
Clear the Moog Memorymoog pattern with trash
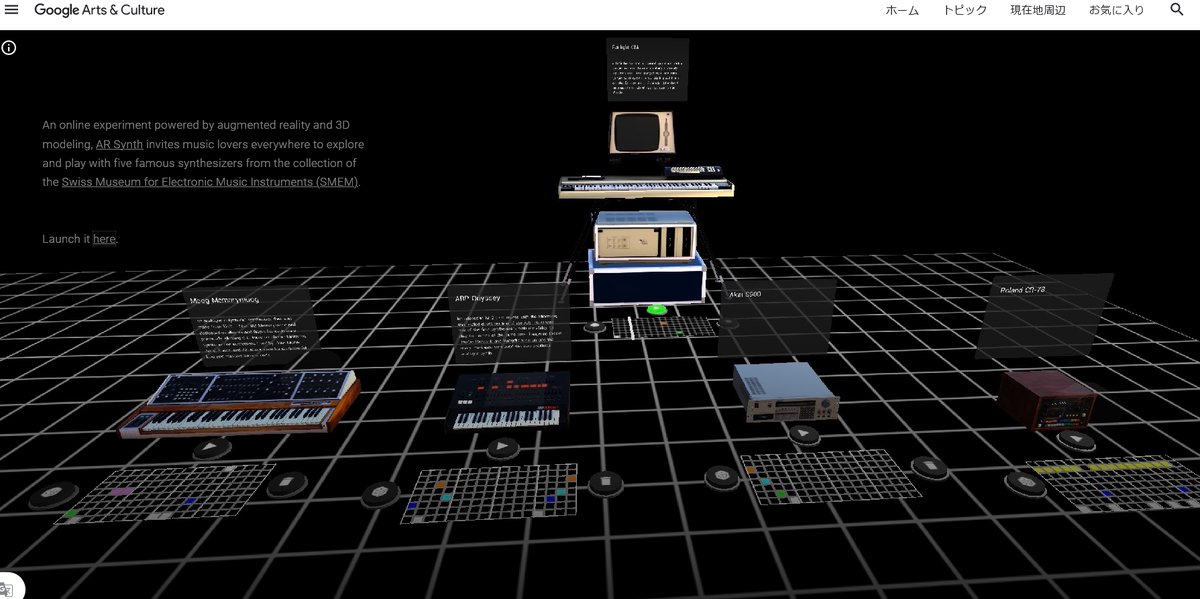click(x=286, y=485)
